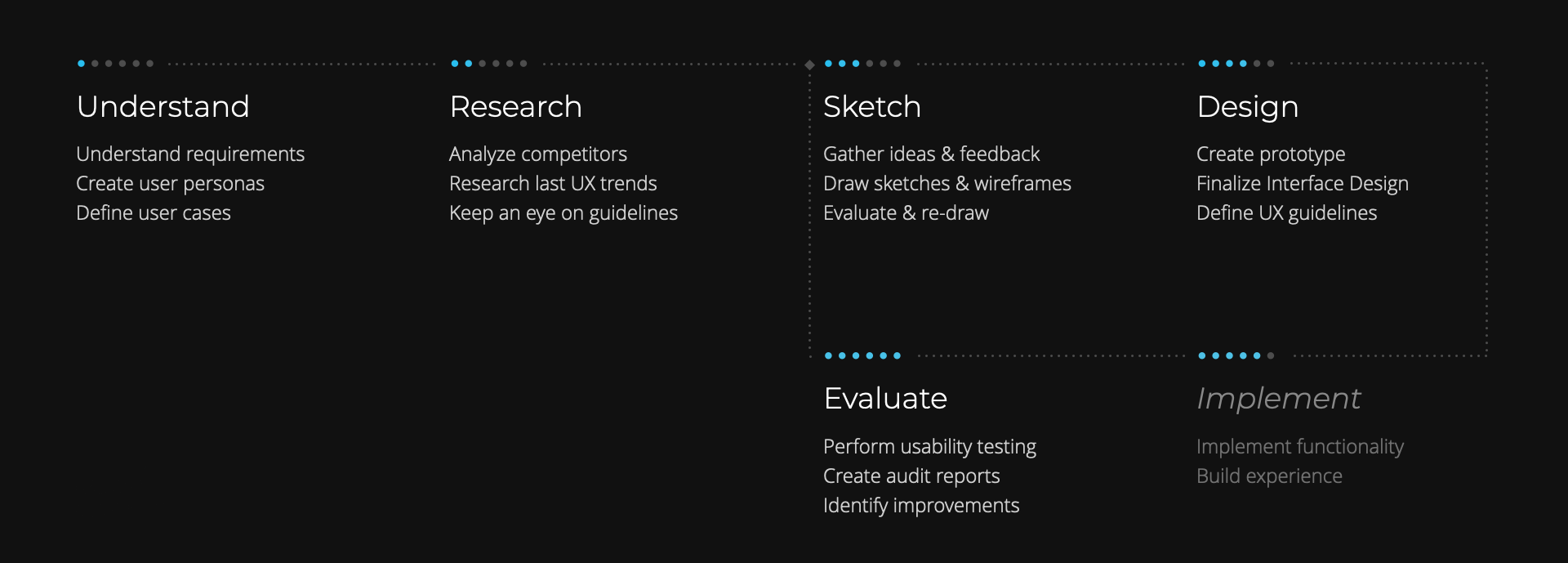Click 'Build experience' item
1568x563 pixels.
(x=1269, y=476)
